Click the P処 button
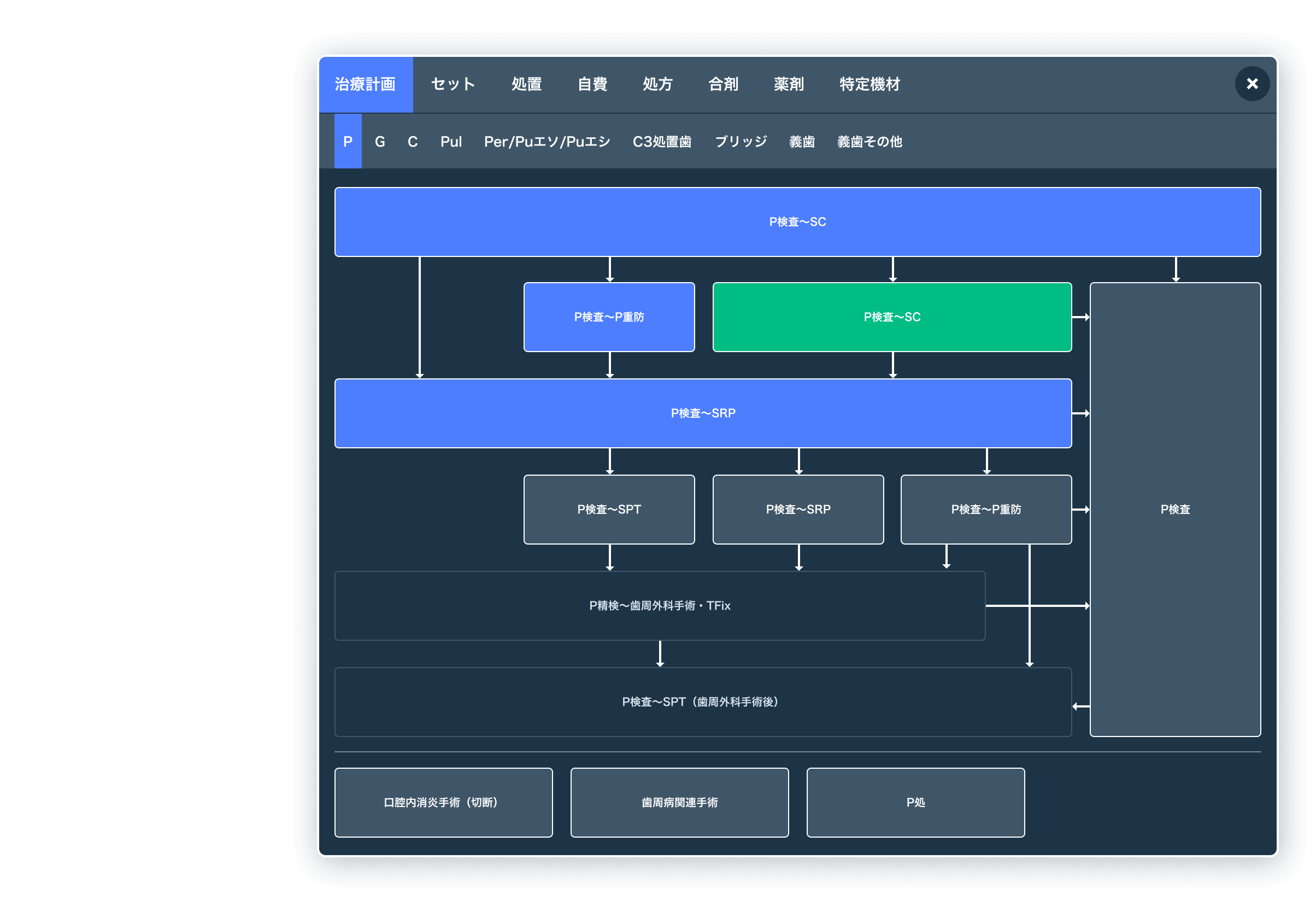1316x912 pixels. pyautogui.click(x=915, y=802)
